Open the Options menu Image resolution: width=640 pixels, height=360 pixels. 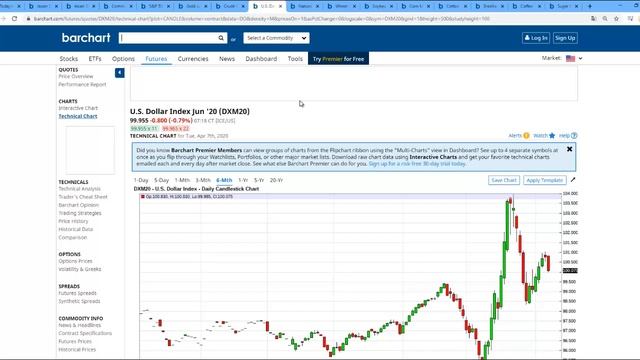click(123, 59)
